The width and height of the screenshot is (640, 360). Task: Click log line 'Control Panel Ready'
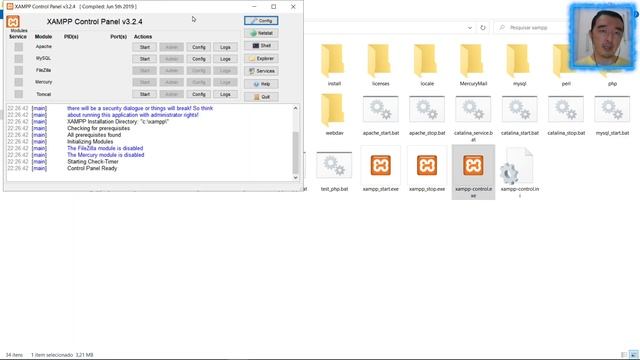pyautogui.click(x=92, y=169)
